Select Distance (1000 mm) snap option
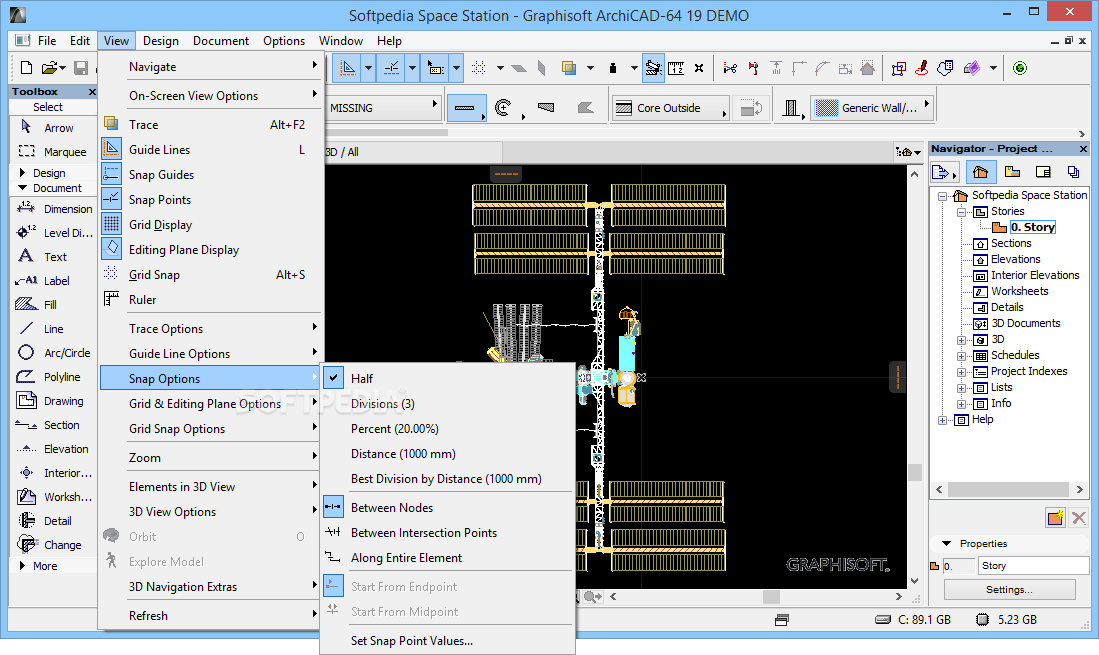Image resolution: width=1099 pixels, height=655 pixels. 447,454
